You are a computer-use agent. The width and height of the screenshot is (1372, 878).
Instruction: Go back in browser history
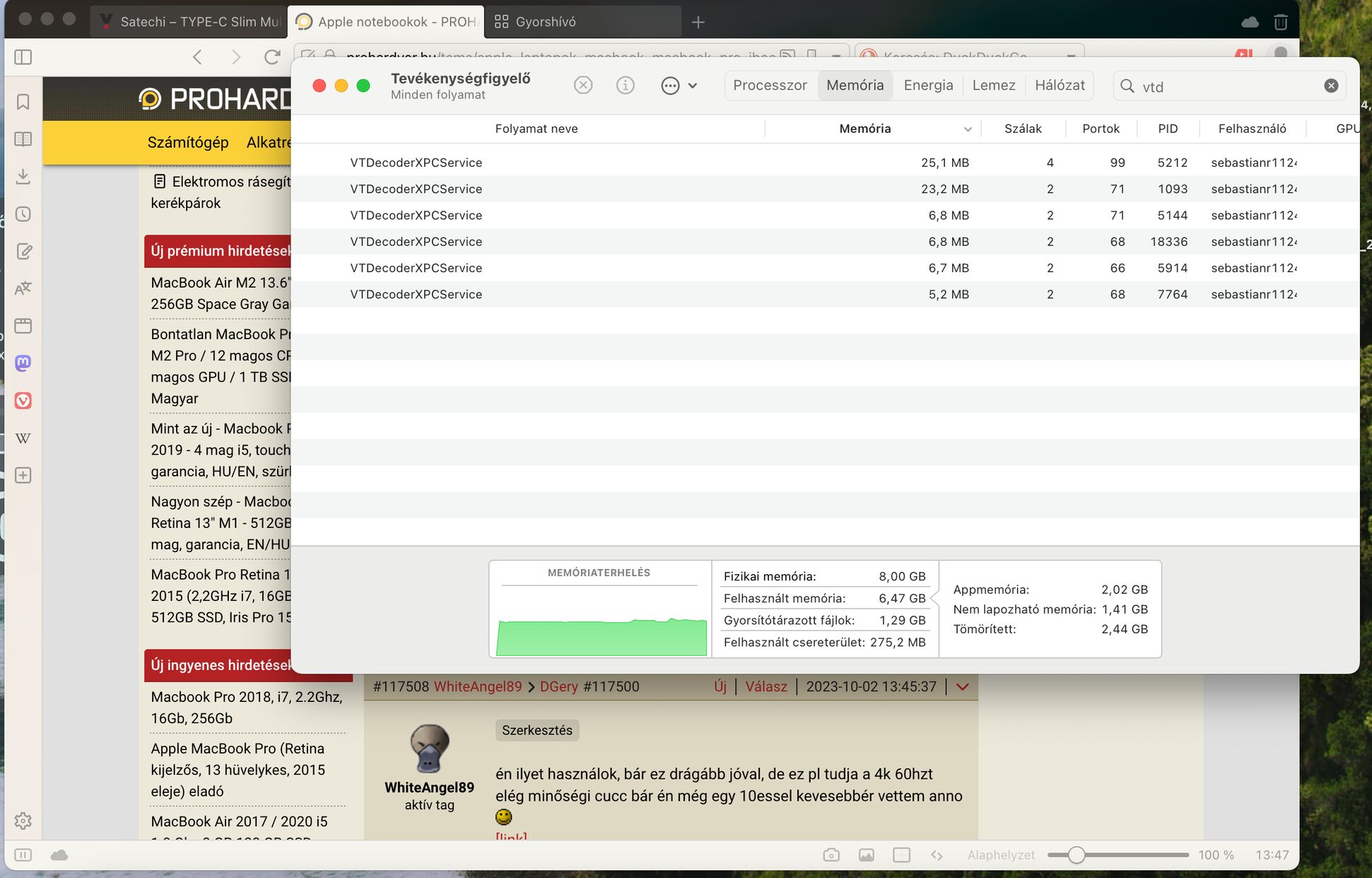pyautogui.click(x=197, y=57)
